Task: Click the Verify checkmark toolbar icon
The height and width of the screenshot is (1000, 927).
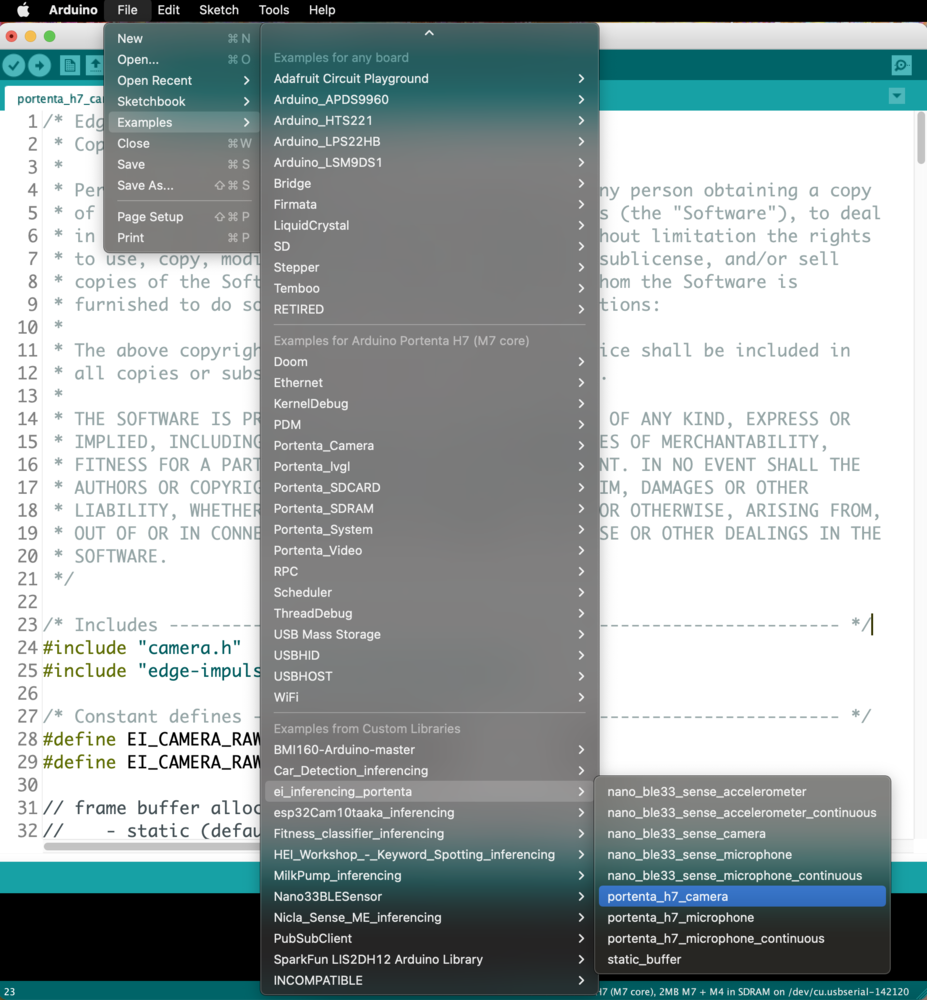Action: (14, 65)
